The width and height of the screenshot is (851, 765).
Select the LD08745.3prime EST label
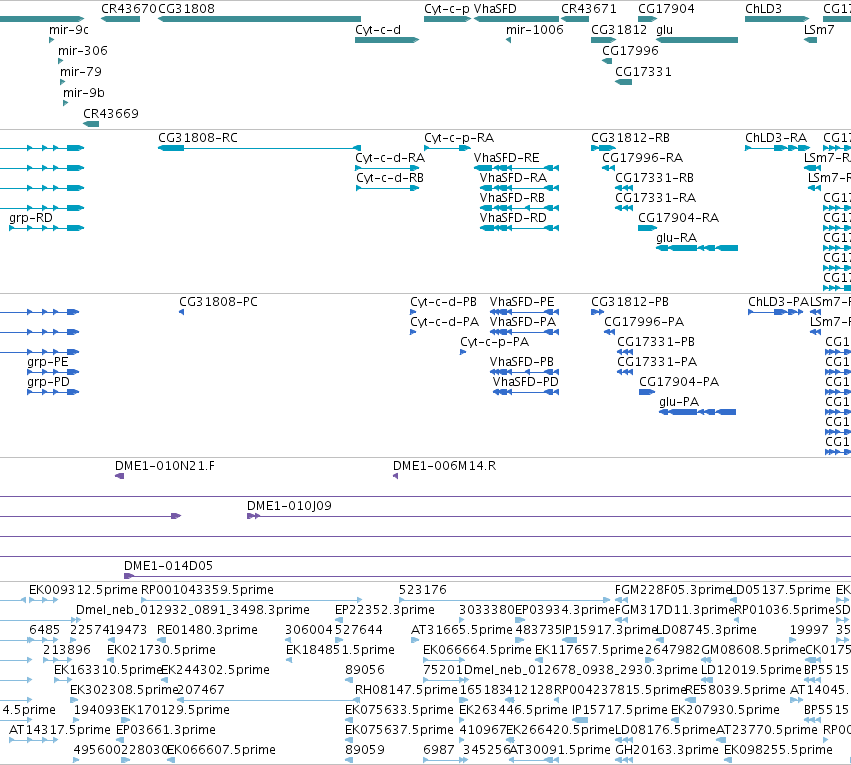706,630
